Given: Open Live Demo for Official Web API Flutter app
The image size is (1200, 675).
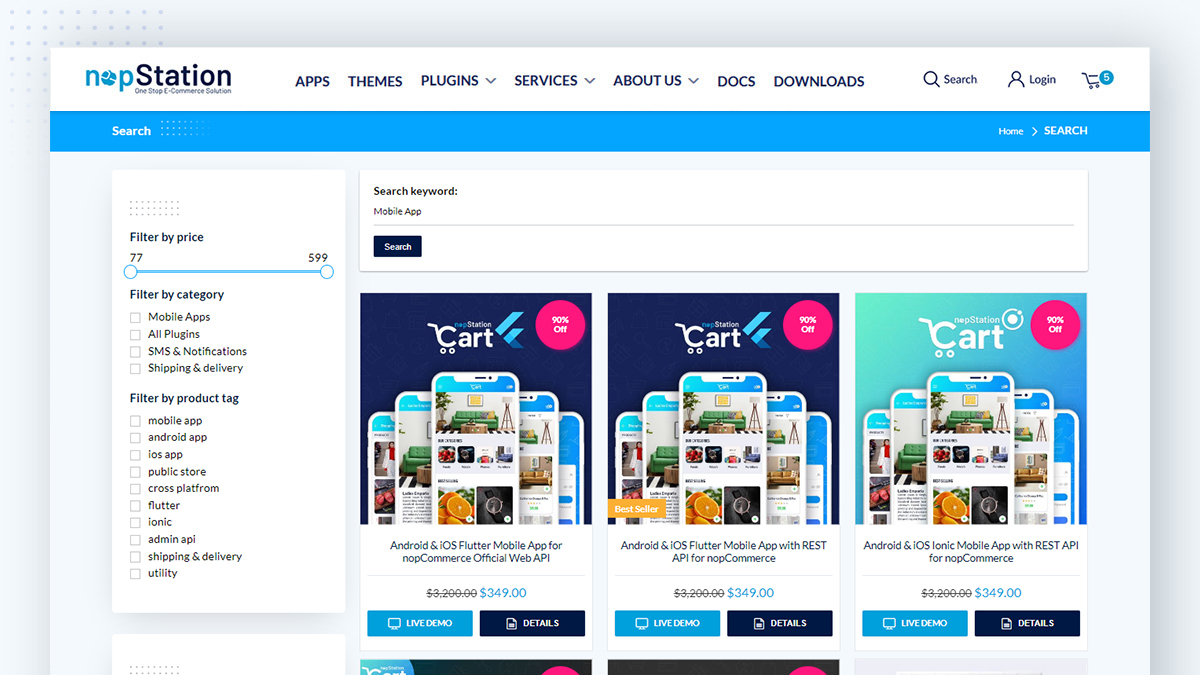Looking at the screenshot, I should point(420,623).
